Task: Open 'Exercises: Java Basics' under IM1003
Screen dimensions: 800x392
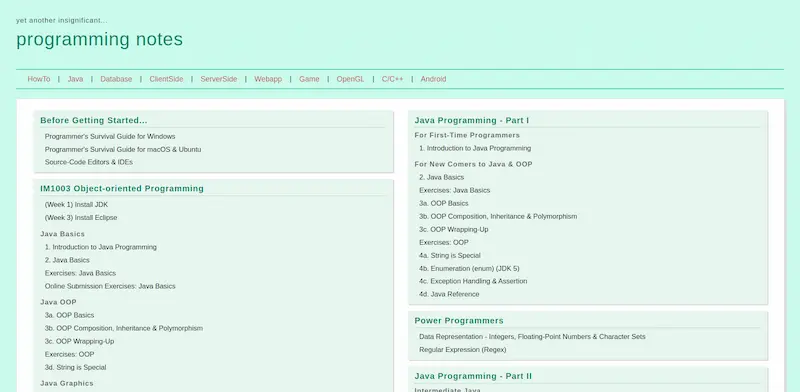Action: pos(80,273)
